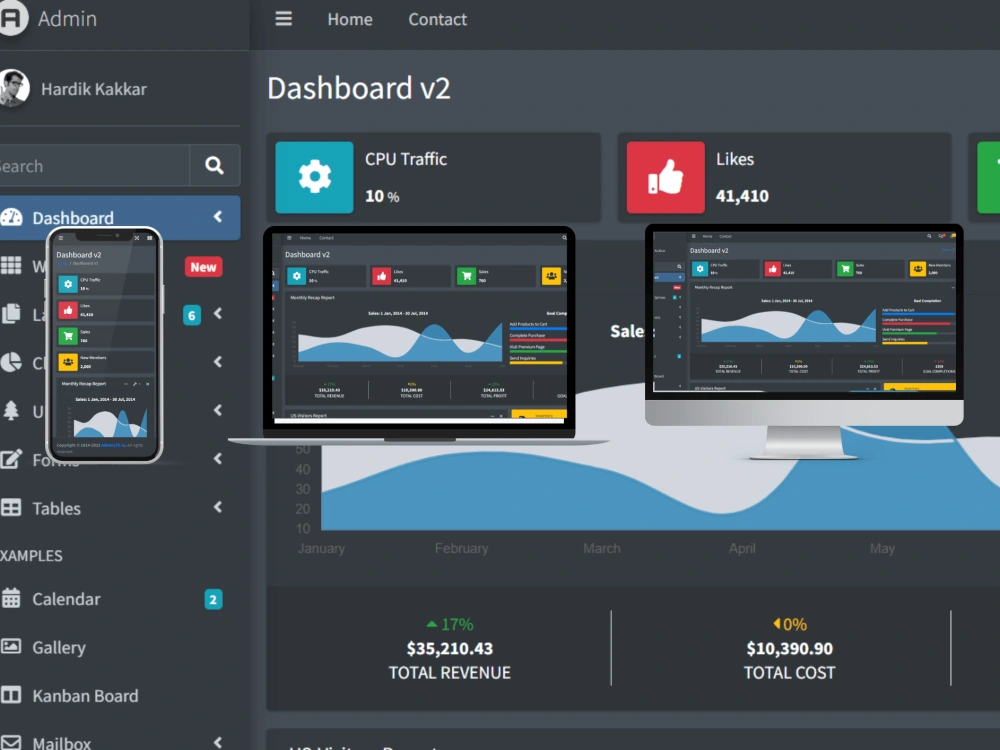Click the Tables grid icon
The height and width of the screenshot is (750, 1000).
tap(11, 508)
